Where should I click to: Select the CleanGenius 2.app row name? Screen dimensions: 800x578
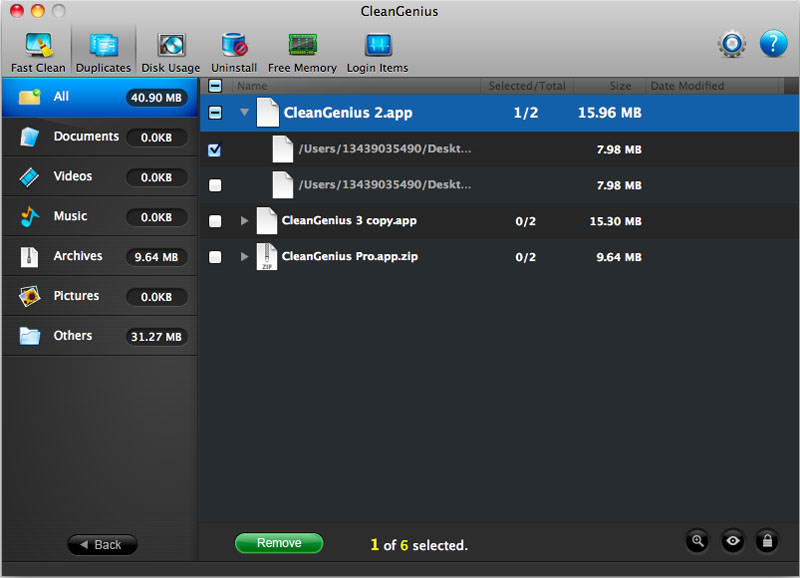(348, 113)
